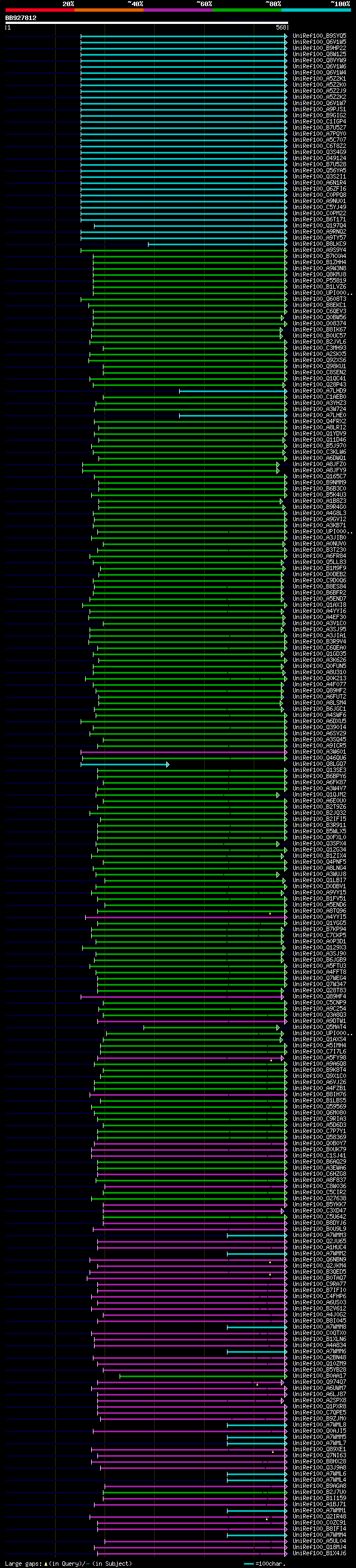Screen dimensions: 356x1568
Task: Click the green alignment bar for UniRef100_A9S9Y4
Action: point(184,250)
